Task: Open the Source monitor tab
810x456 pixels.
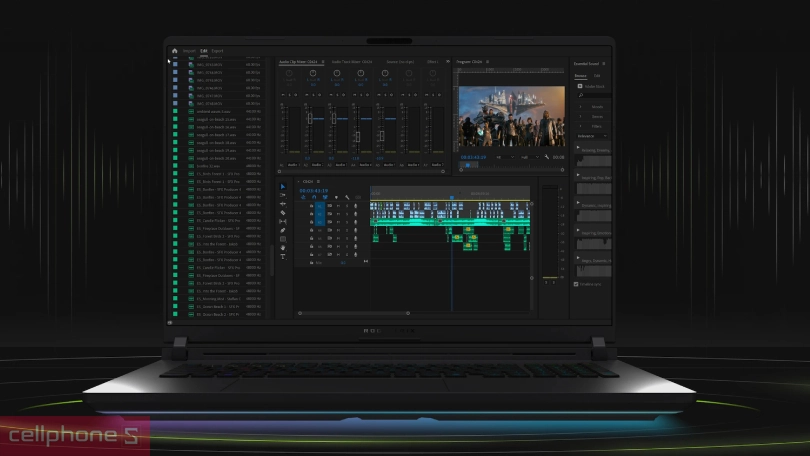Action: (x=400, y=62)
